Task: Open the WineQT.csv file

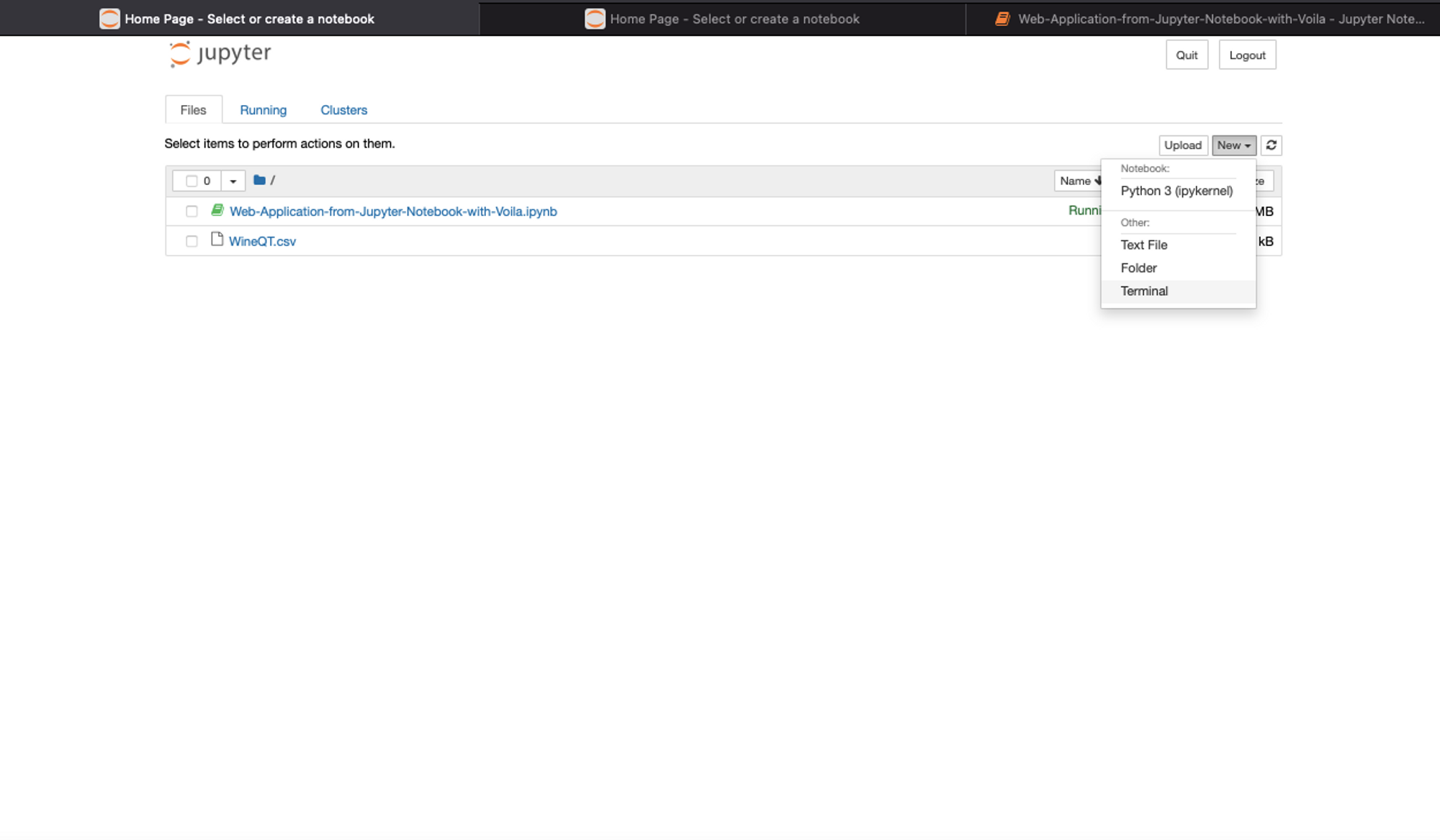Action: 262,242
